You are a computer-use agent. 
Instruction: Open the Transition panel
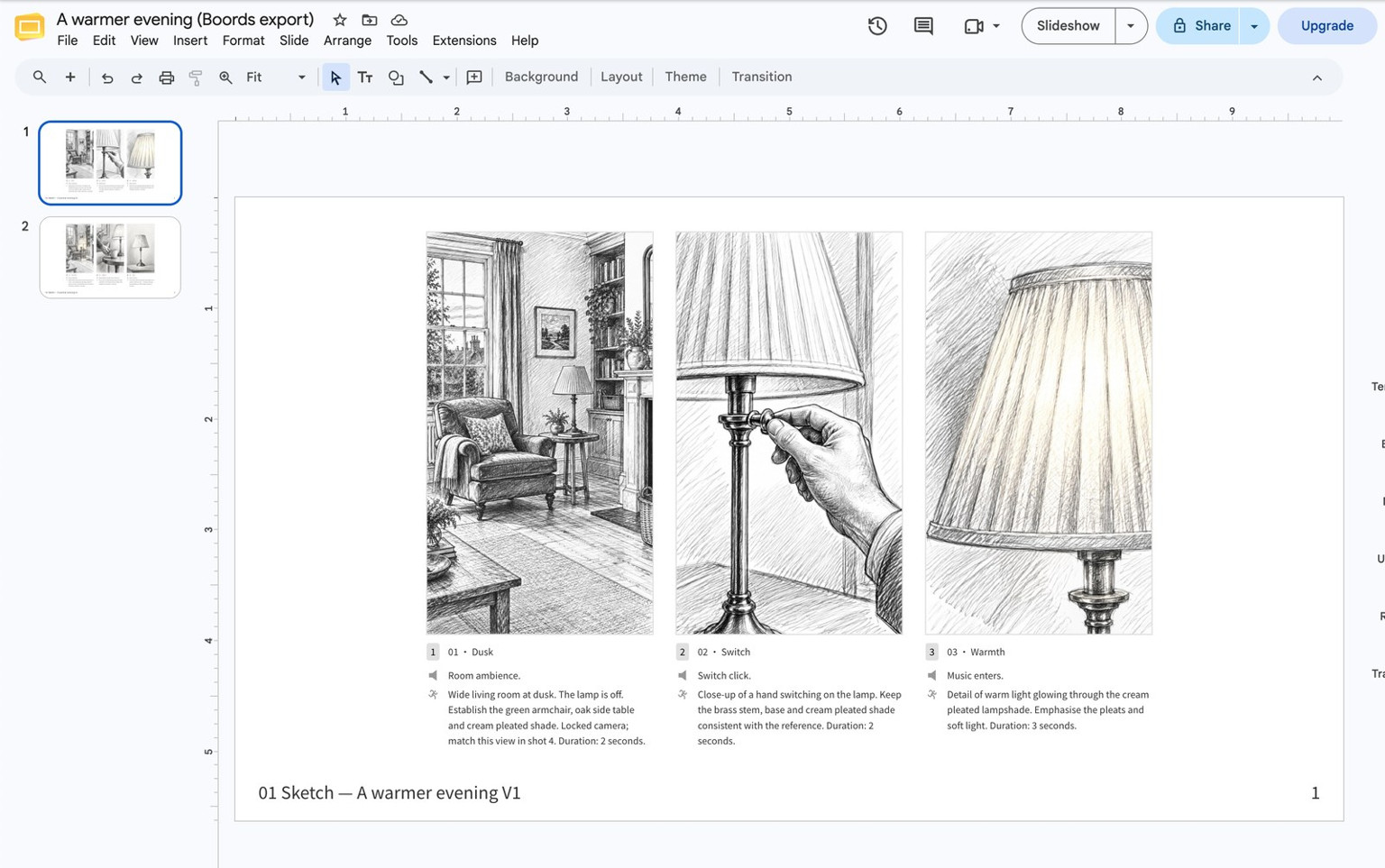pos(762,78)
